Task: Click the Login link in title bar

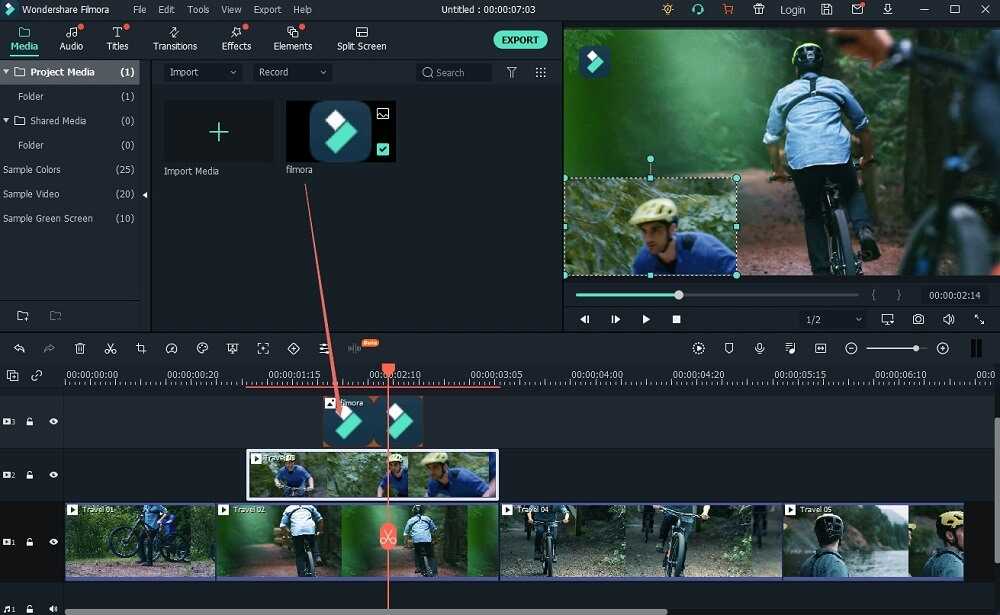Action: point(792,10)
